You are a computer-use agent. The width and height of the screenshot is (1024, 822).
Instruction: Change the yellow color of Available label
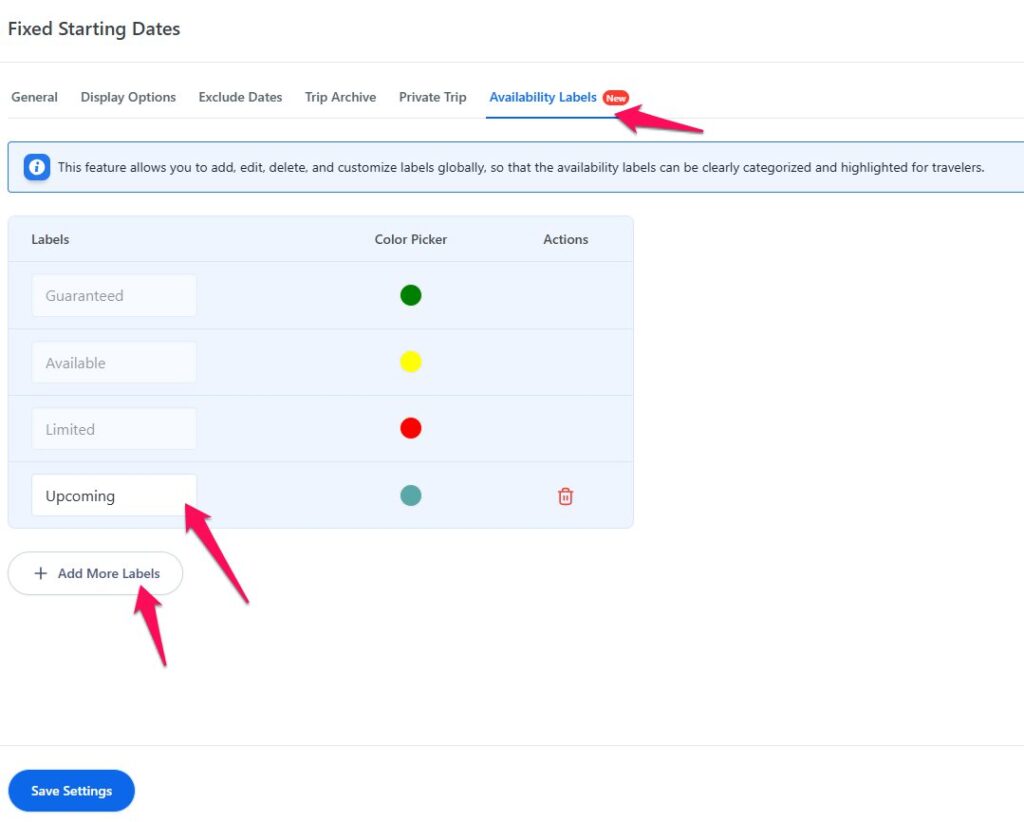411,362
